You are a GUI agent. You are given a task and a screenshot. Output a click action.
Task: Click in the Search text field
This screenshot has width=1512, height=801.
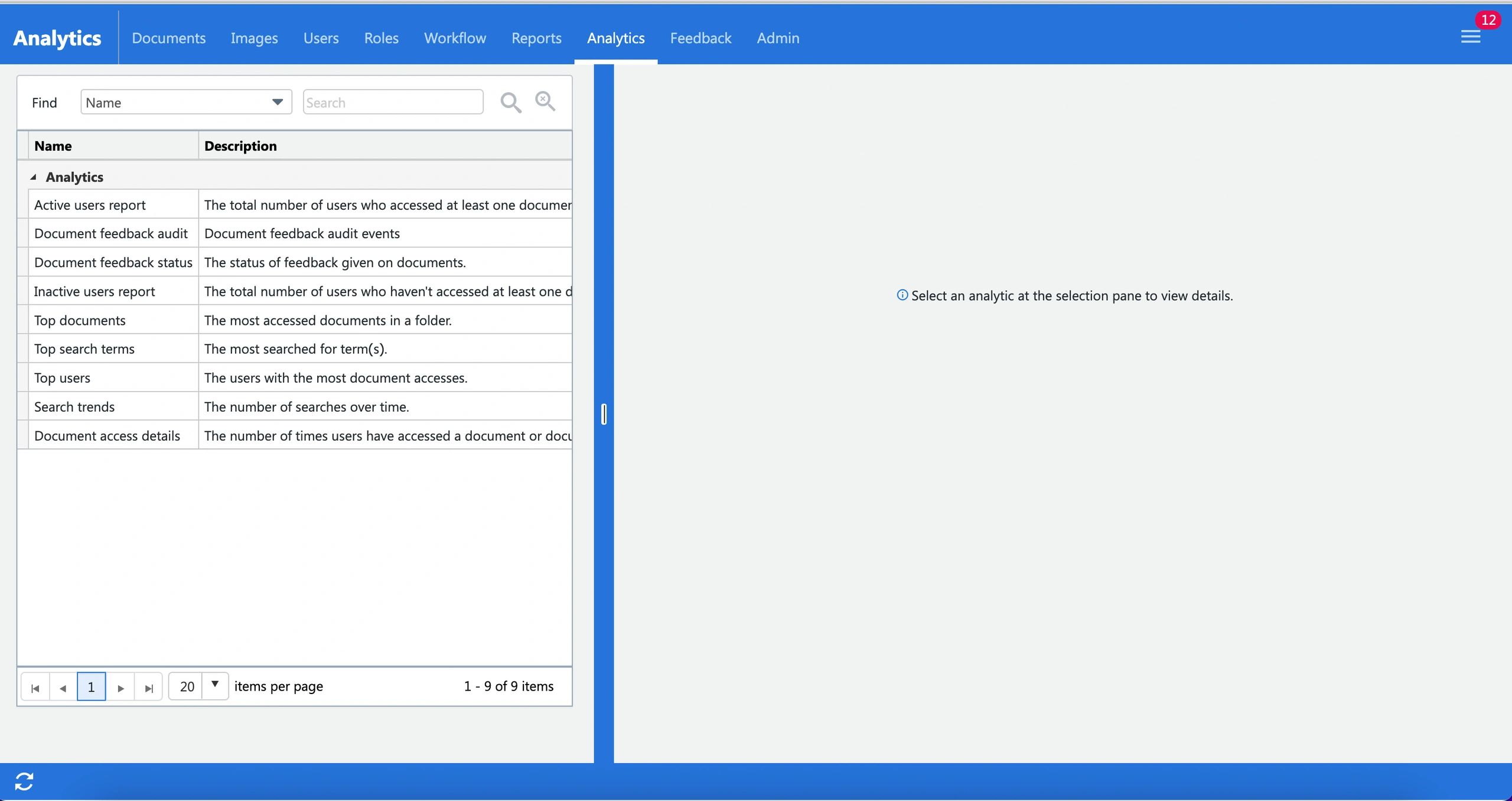(393, 103)
